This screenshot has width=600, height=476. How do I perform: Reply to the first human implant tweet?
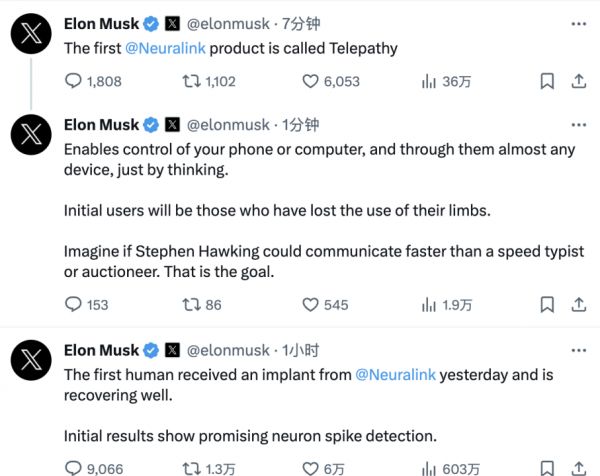pyautogui.click(x=73, y=467)
